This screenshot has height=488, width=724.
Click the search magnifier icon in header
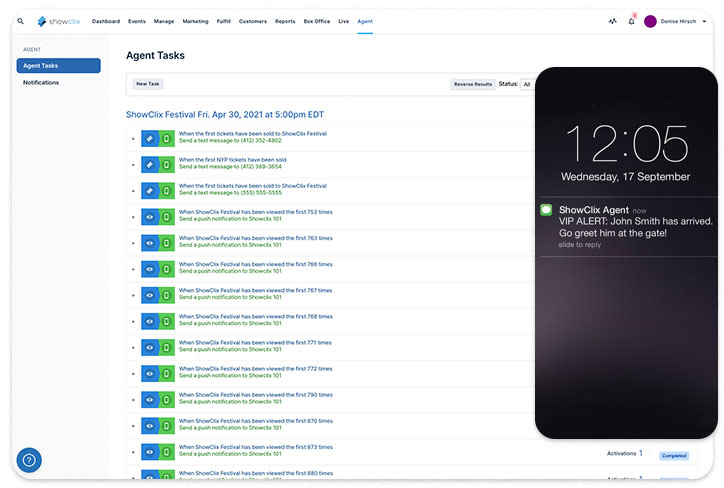(x=20, y=21)
